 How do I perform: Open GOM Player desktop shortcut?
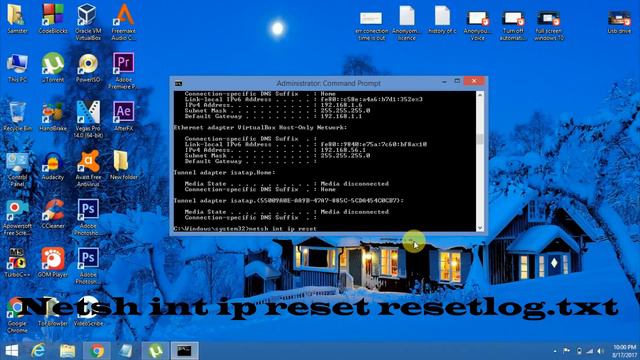(53, 263)
